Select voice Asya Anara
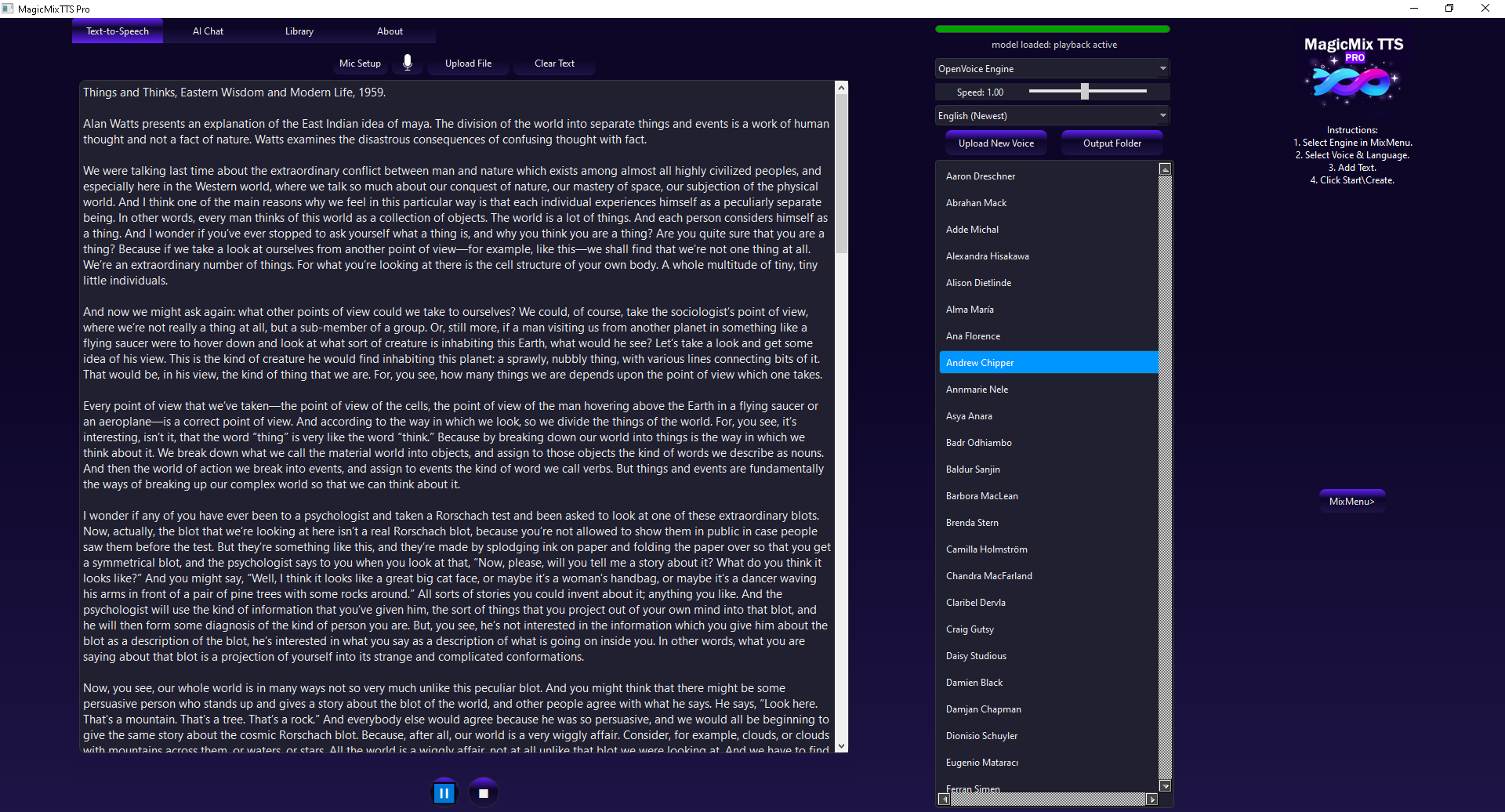This screenshot has width=1505, height=812. pos(1049,416)
